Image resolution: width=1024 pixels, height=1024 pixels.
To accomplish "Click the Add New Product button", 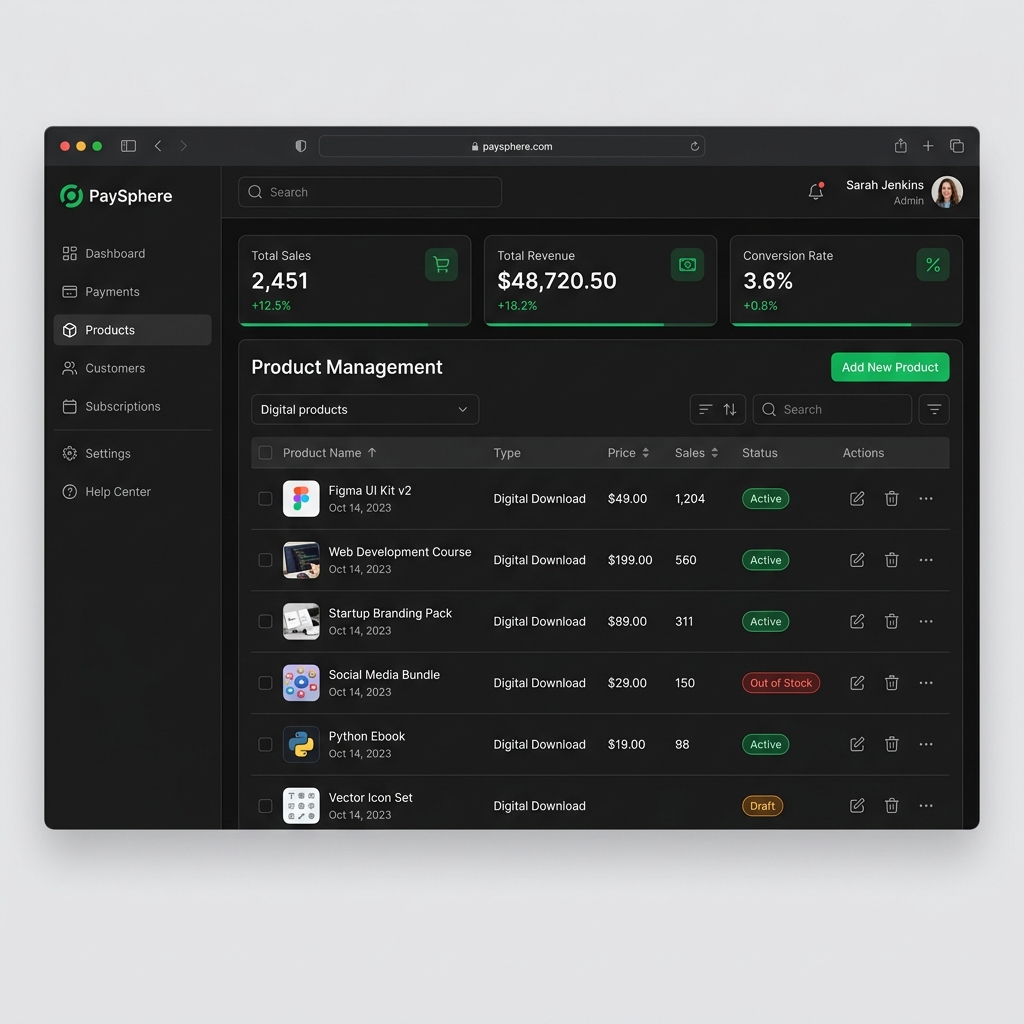I will pos(889,367).
